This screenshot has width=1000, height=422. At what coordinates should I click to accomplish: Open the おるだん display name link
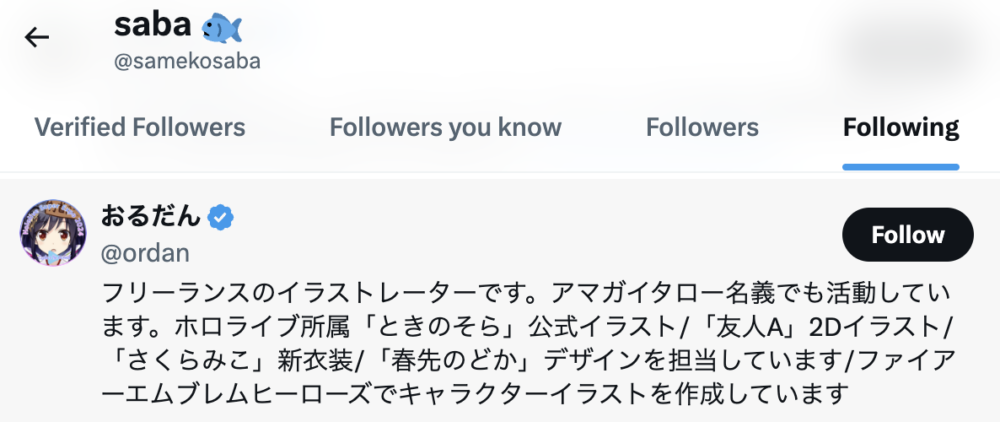pos(151,215)
